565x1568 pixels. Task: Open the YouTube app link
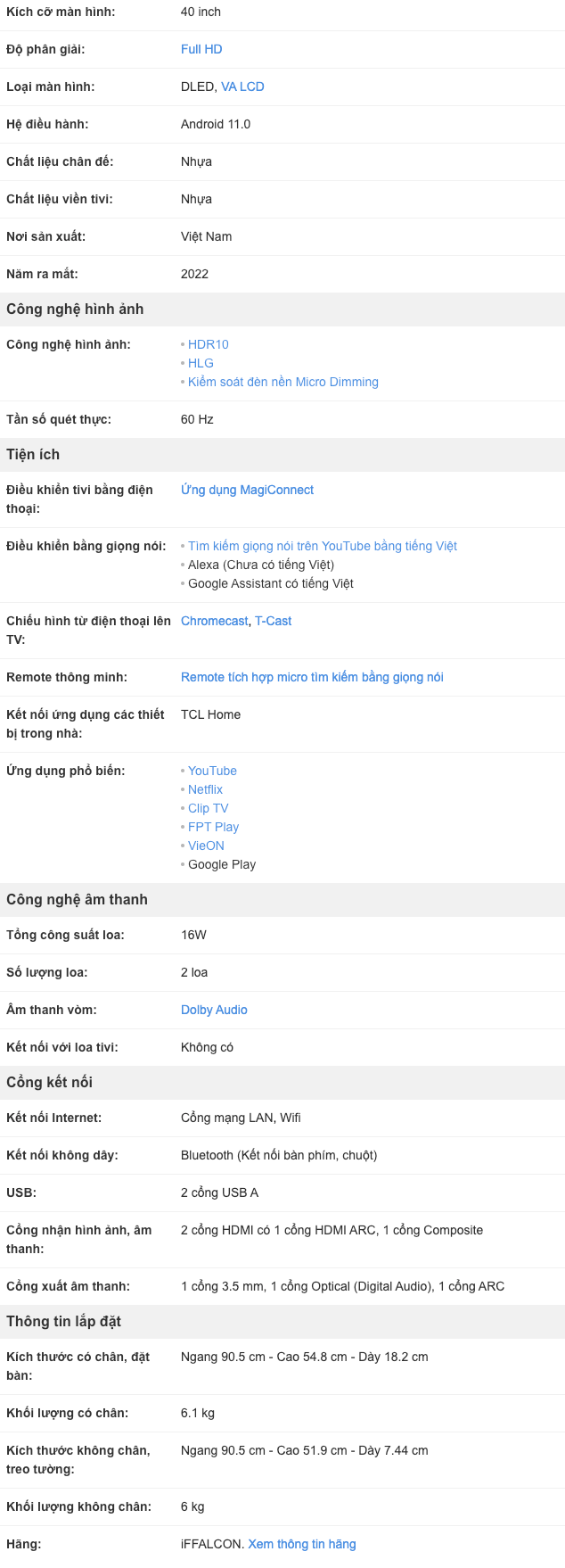point(212,771)
